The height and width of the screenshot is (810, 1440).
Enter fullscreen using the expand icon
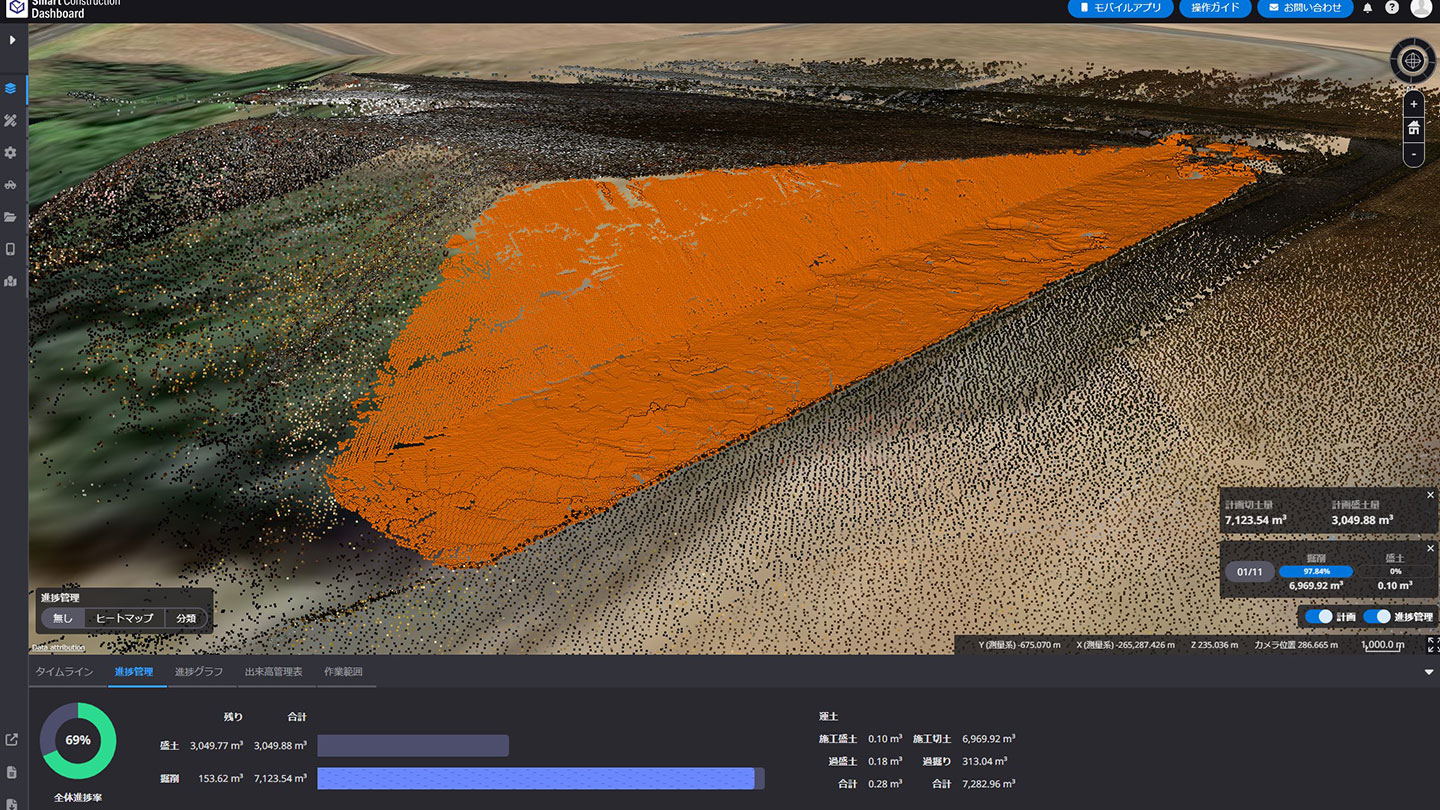[x=1432, y=645]
